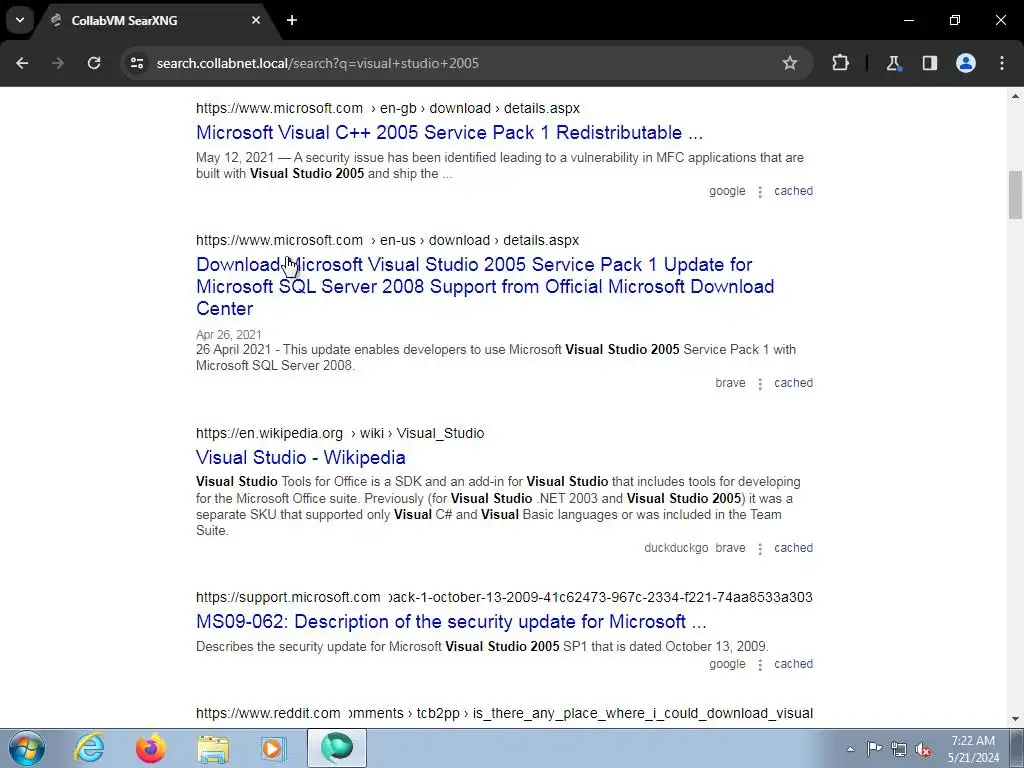Open network tray icon

pos(899,749)
